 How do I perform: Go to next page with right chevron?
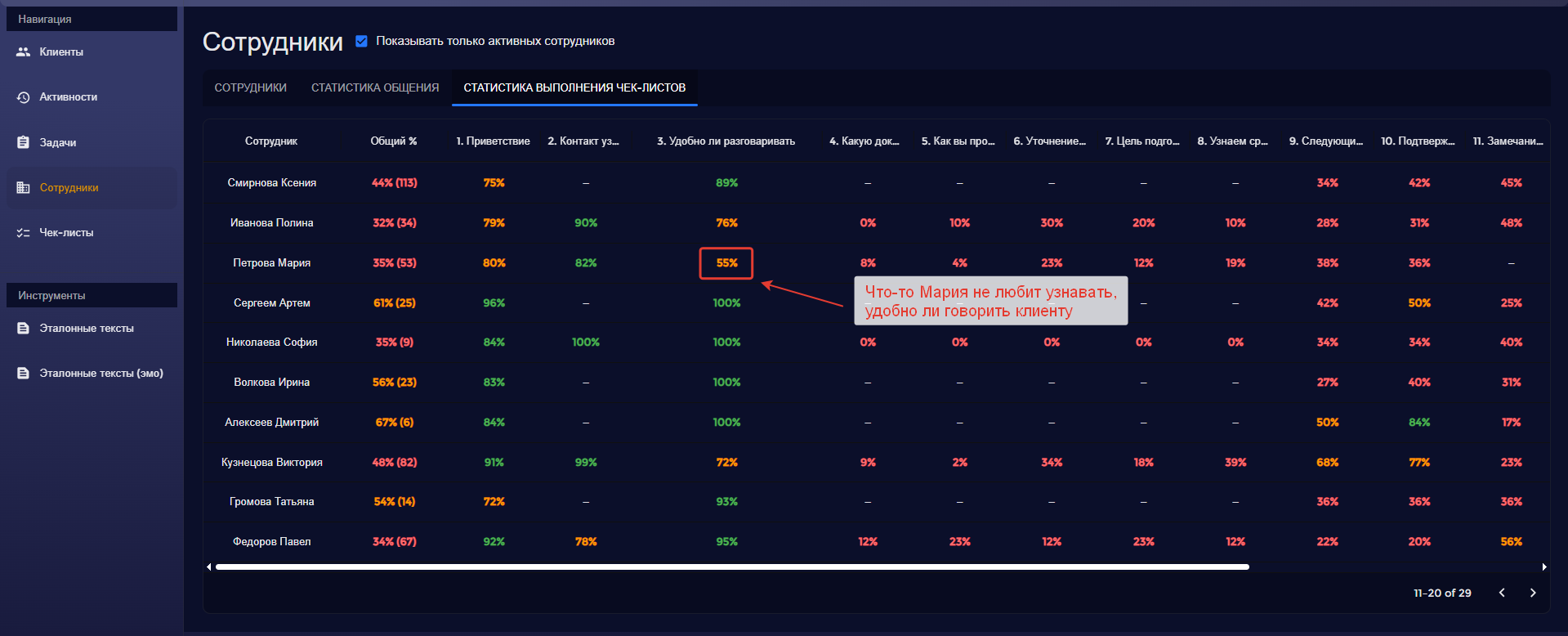pyautogui.click(x=1533, y=593)
